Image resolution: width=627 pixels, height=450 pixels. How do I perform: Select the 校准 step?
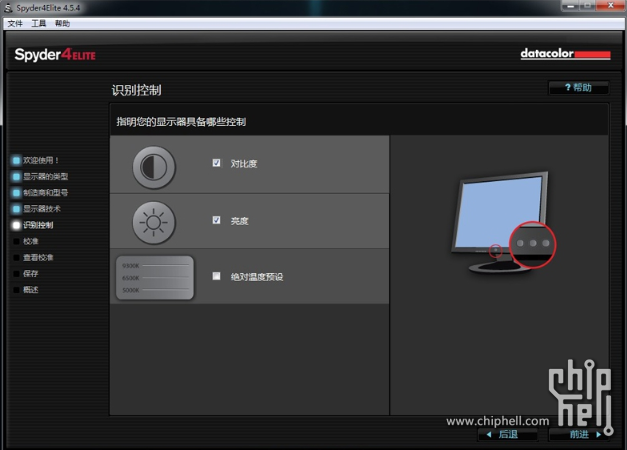pos(26,241)
